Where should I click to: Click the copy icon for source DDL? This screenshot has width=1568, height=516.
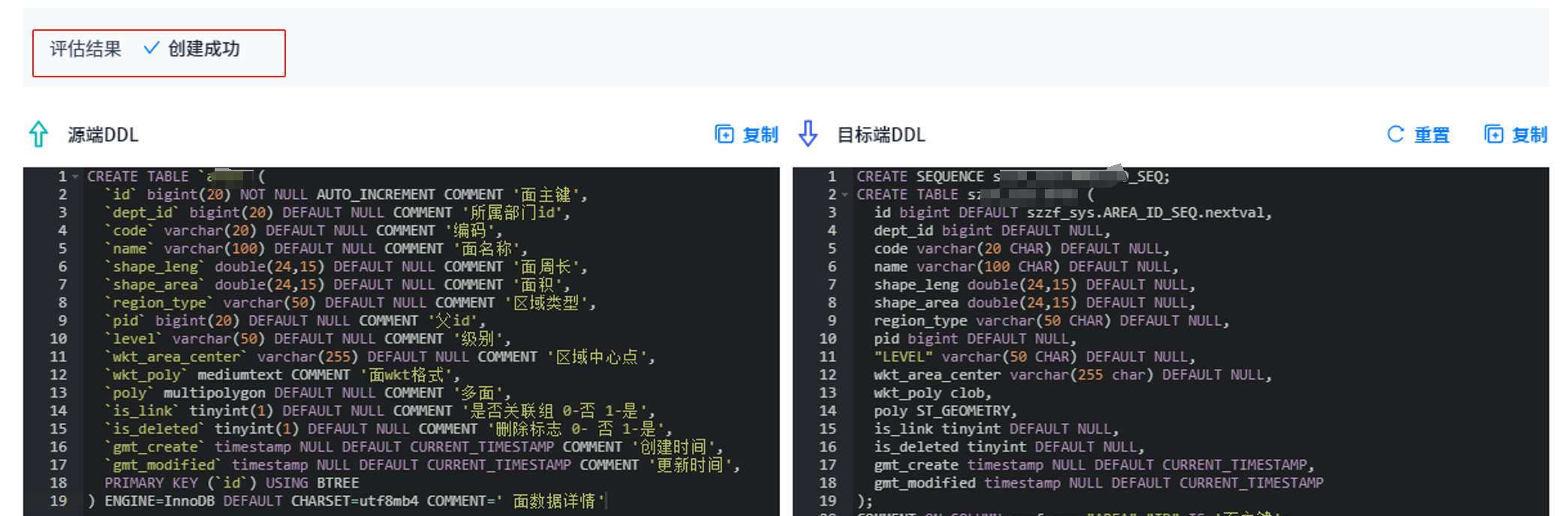tap(724, 134)
